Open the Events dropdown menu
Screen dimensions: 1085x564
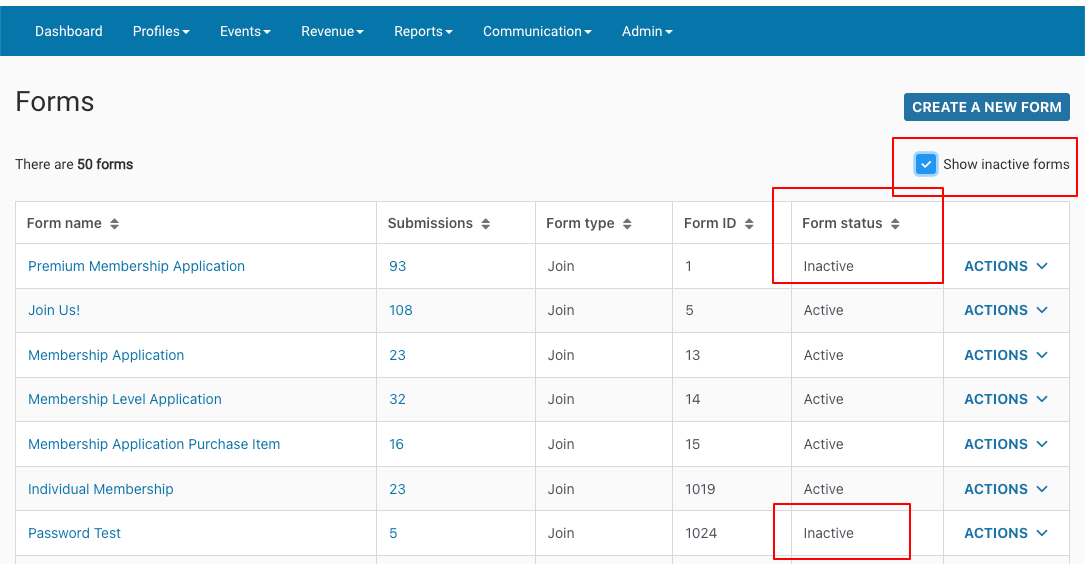(x=245, y=31)
